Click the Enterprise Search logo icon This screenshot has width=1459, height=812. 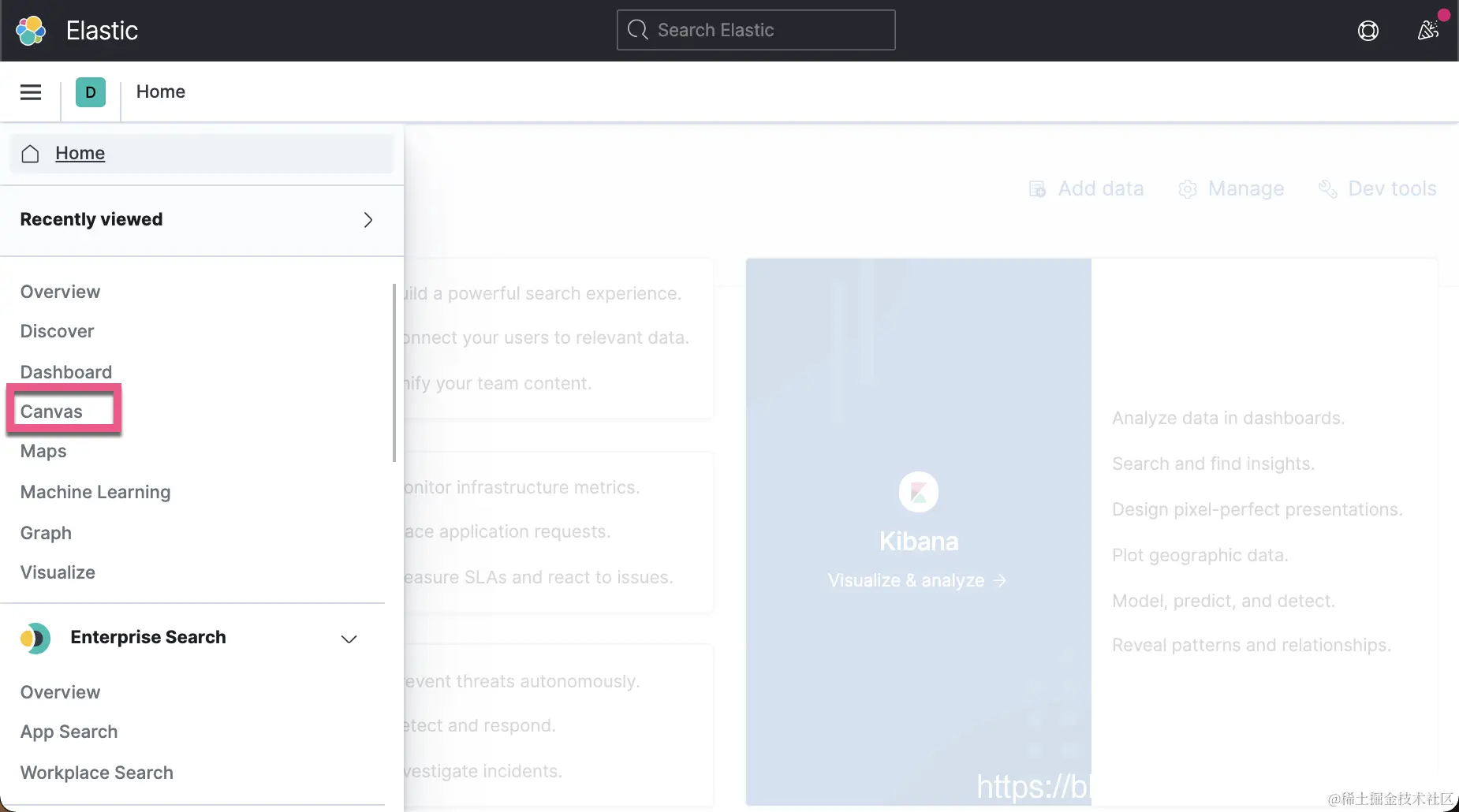pyautogui.click(x=35, y=638)
